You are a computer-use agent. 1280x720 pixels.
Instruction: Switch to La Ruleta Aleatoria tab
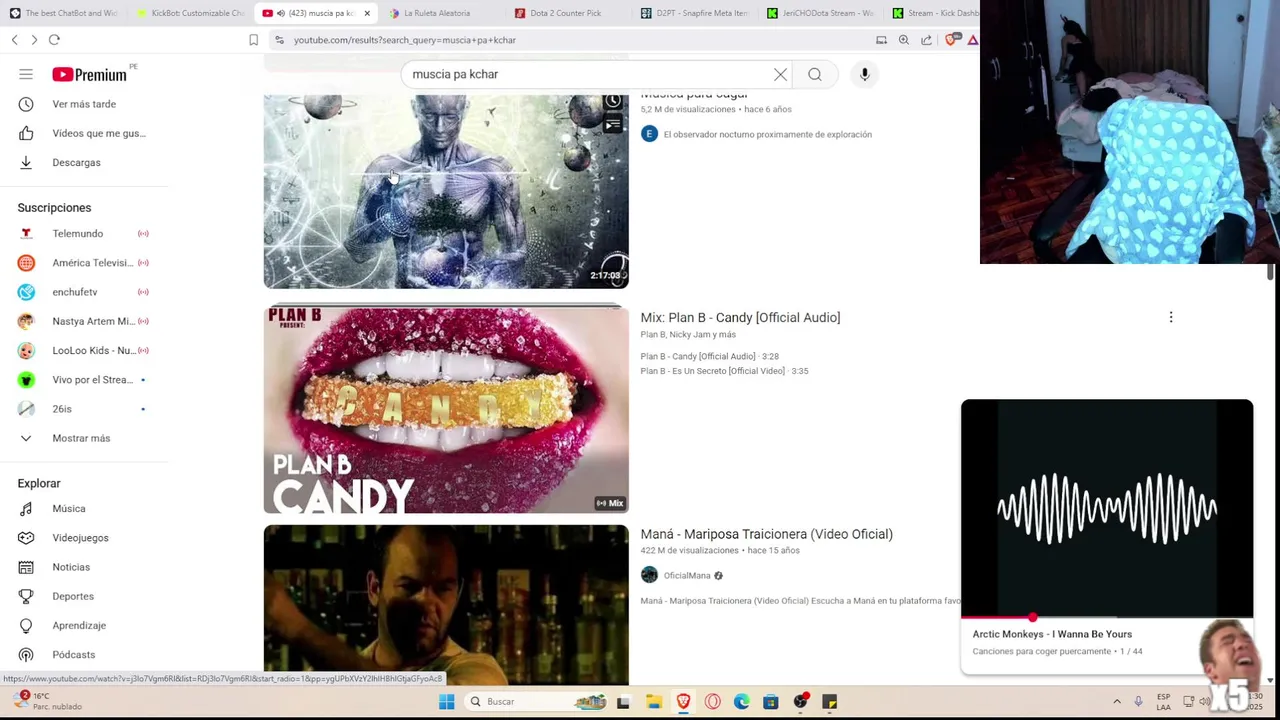tap(436, 13)
